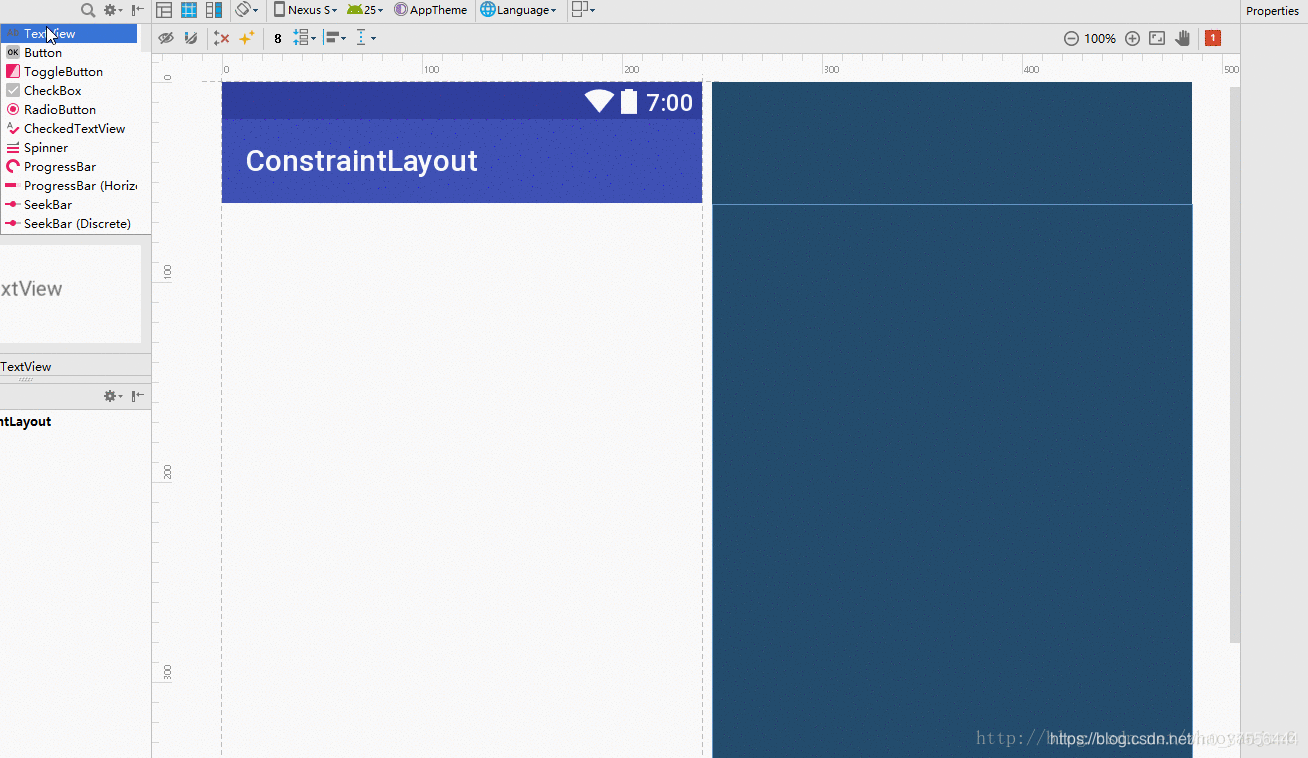
Task: Select RadioButton in the palette
Action: (68, 110)
